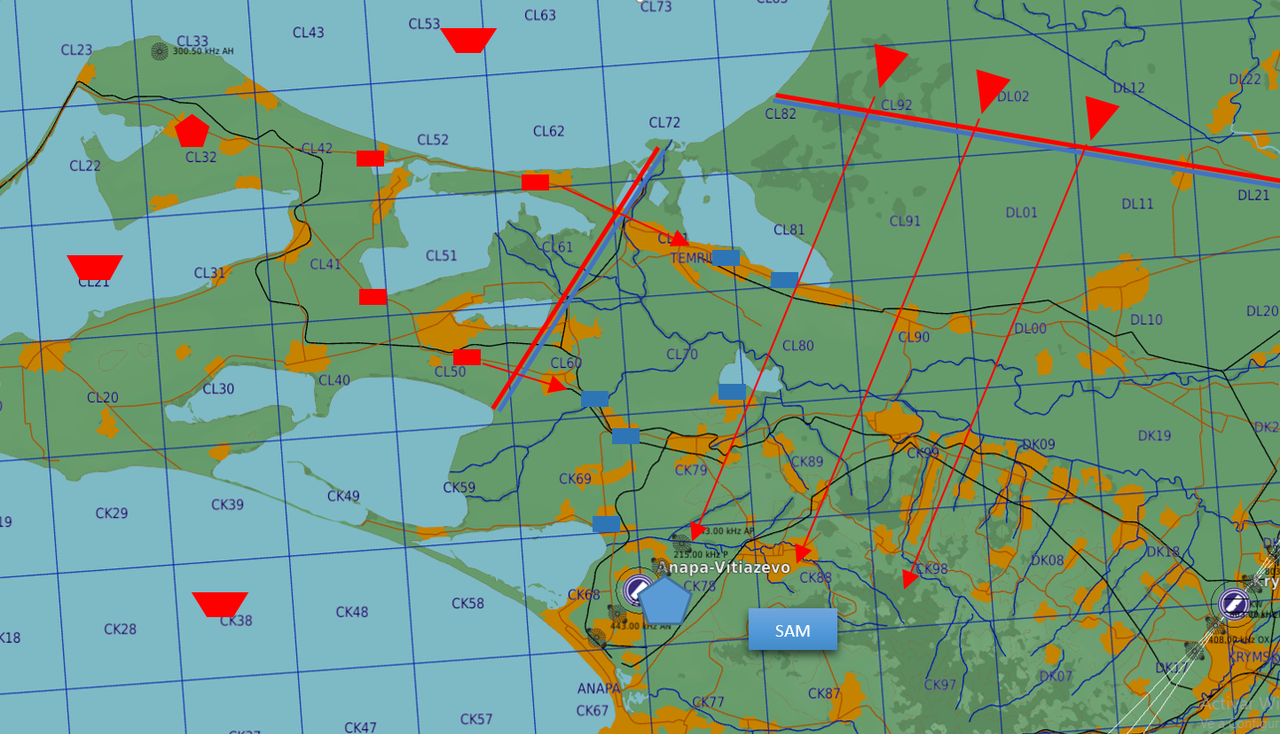Click the red triangle marker above CL92
Viewport: 1280px width, 734px height.
889,64
